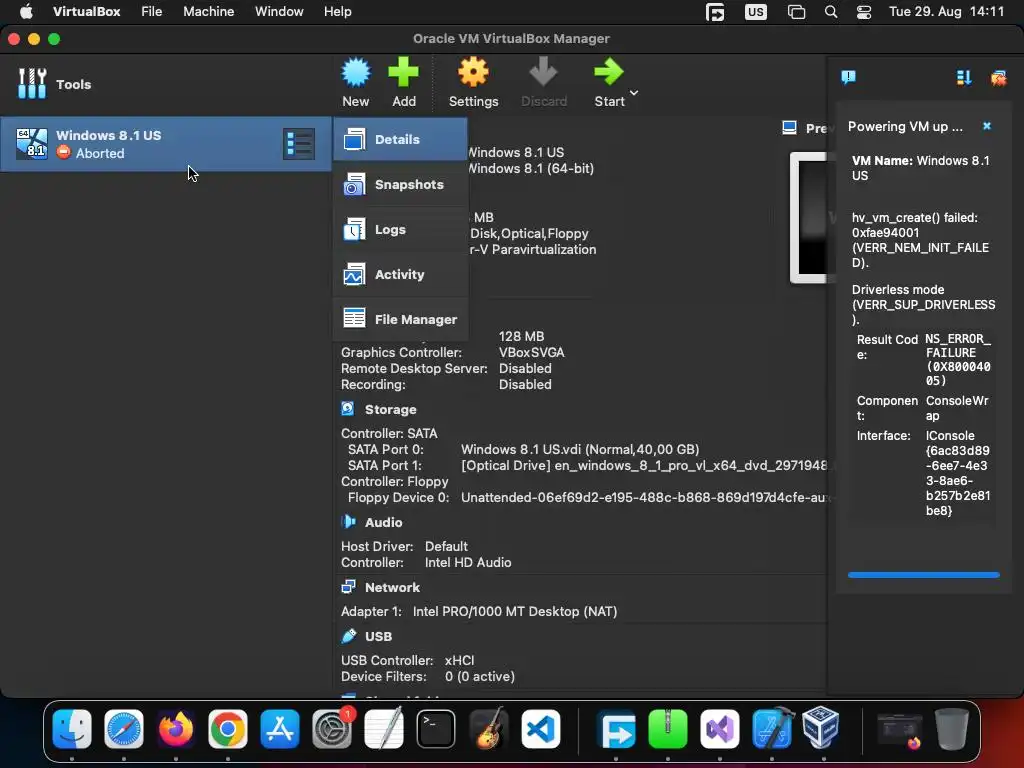Open the Machine menu

(208, 12)
